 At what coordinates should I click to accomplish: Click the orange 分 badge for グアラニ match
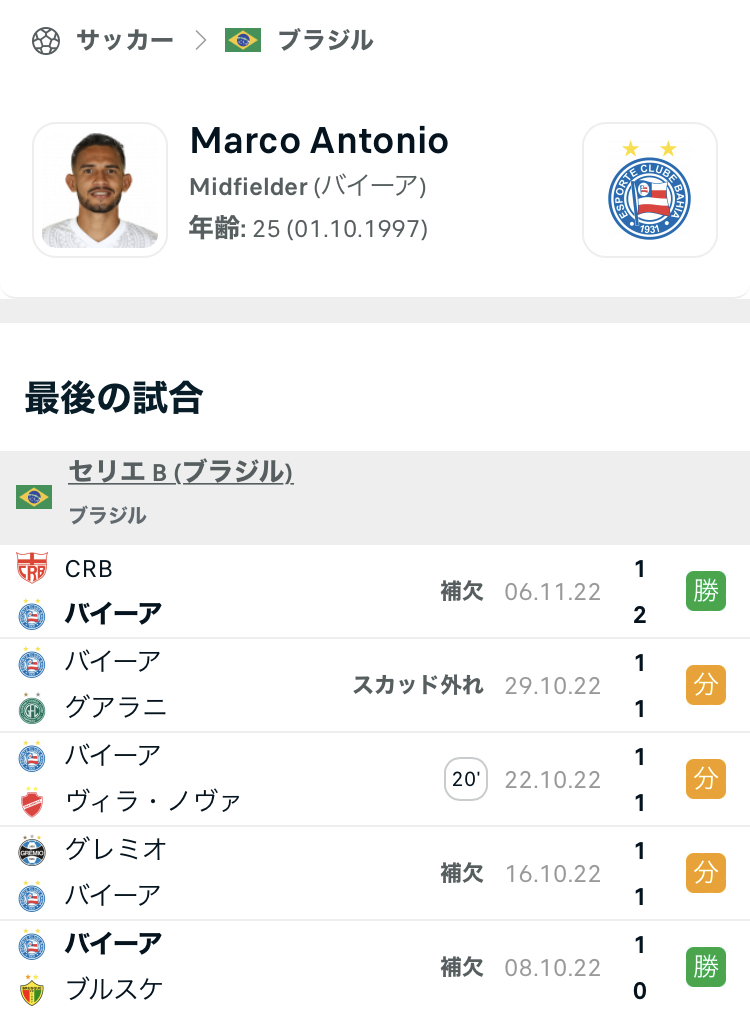click(x=705, y=685)
